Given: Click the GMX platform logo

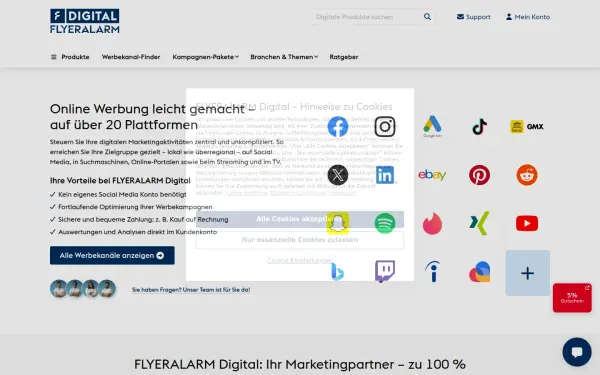Looking at the screenshot, I should [527, 127].
